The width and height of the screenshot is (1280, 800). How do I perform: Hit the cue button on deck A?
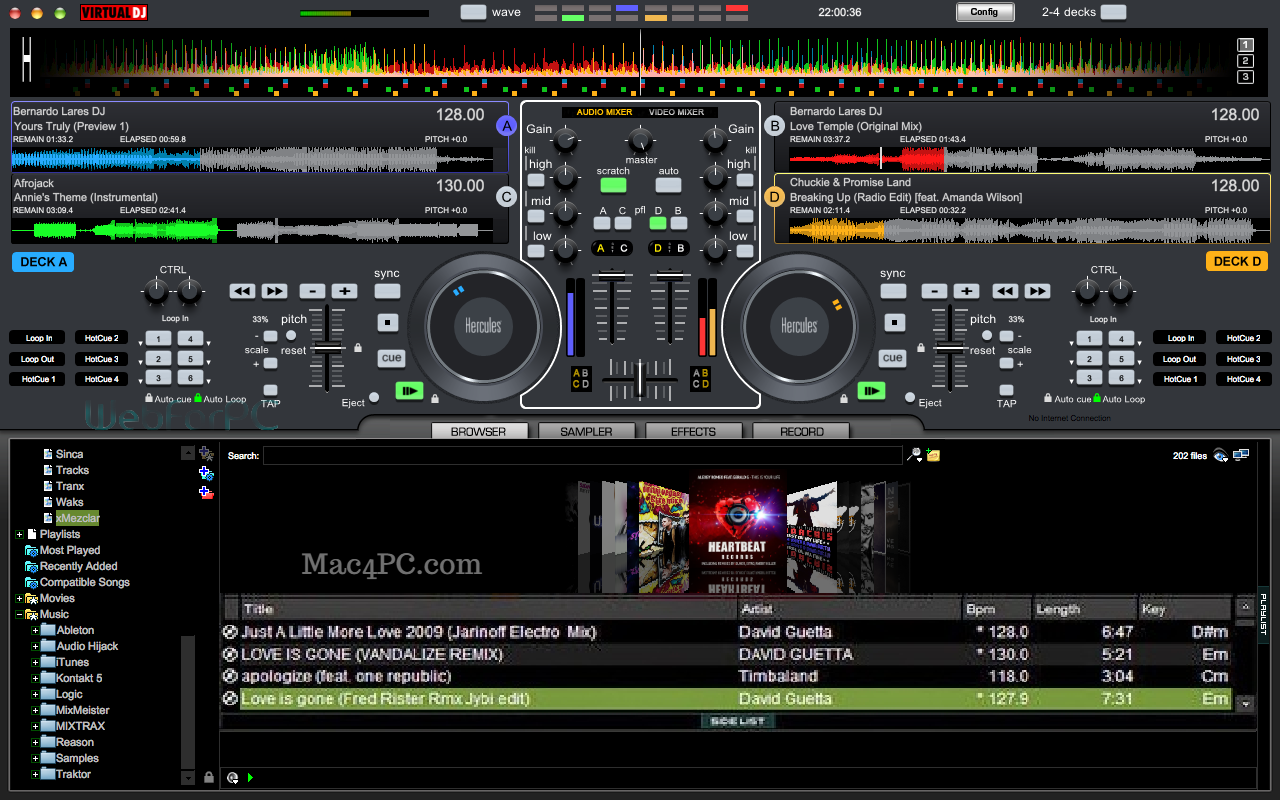(x=391, y=357)
